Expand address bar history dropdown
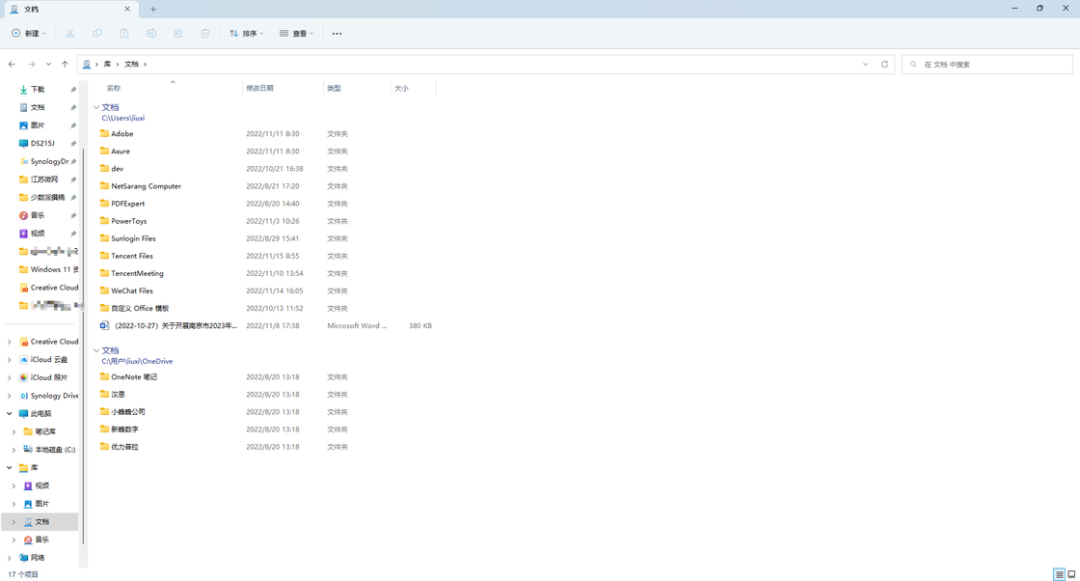The image size is (1080, 581). pyautogui.click(x=865, y=64)
